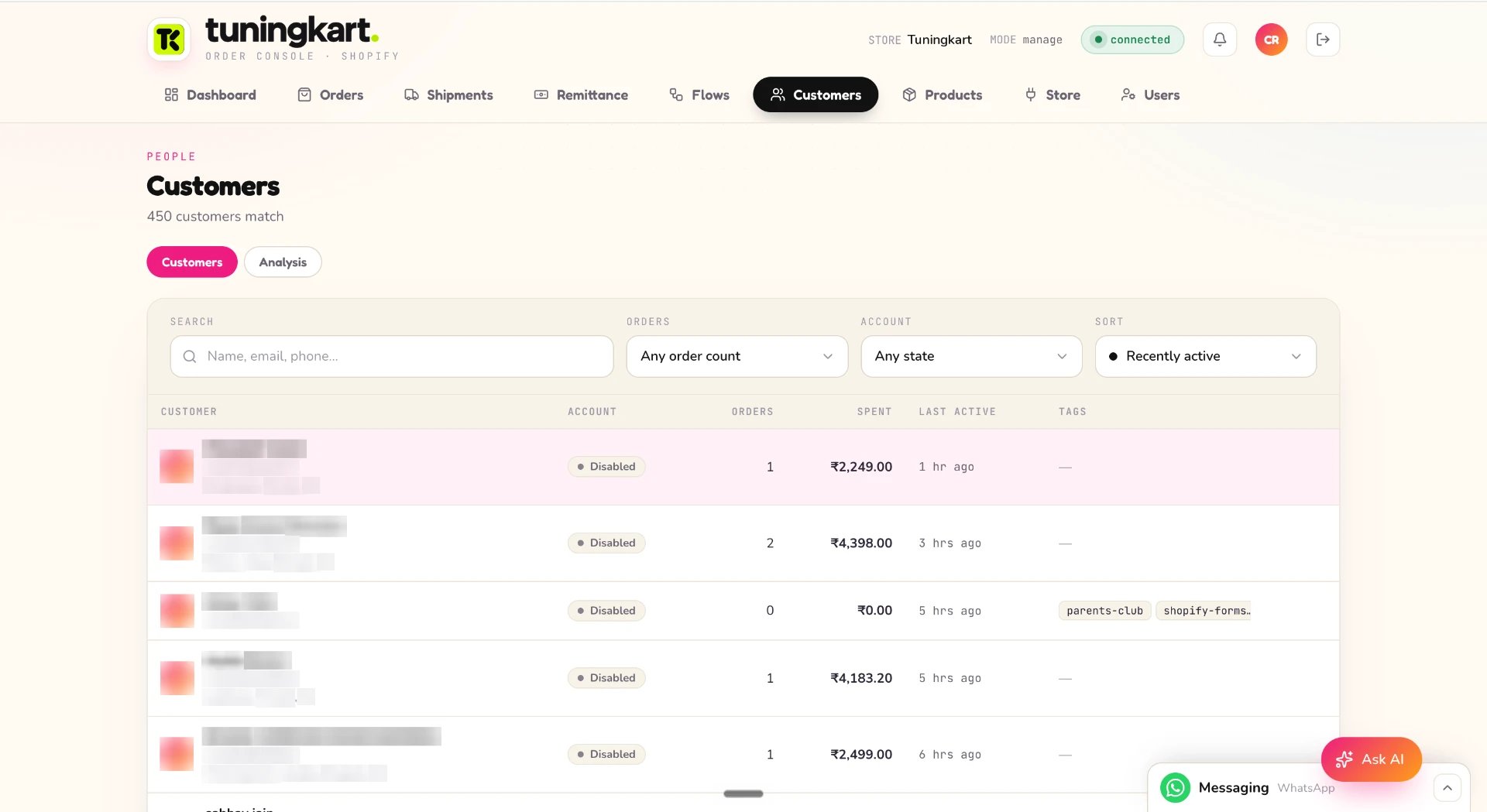Click the avatar of the ₹2,499.00 customer
This screenshot has width=1487, height=812.
[177, 754]
